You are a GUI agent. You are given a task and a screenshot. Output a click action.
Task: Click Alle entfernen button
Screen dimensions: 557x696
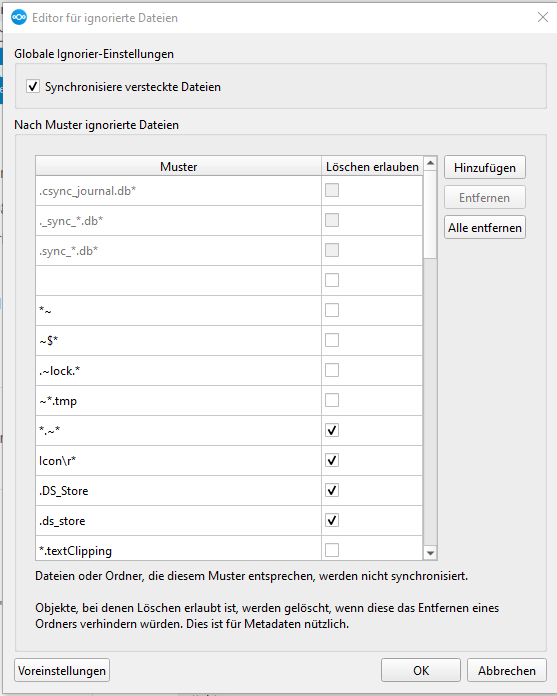point(485,227)
